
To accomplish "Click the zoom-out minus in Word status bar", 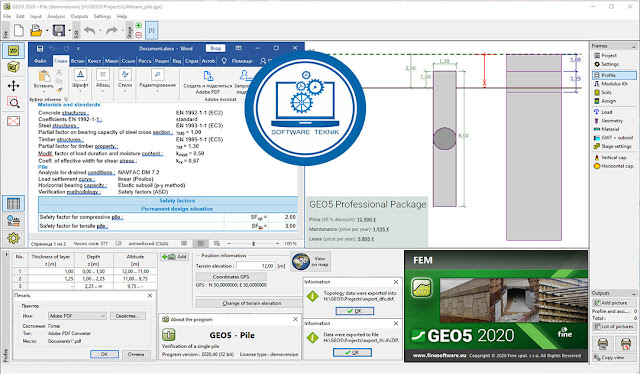I will 229,244.
